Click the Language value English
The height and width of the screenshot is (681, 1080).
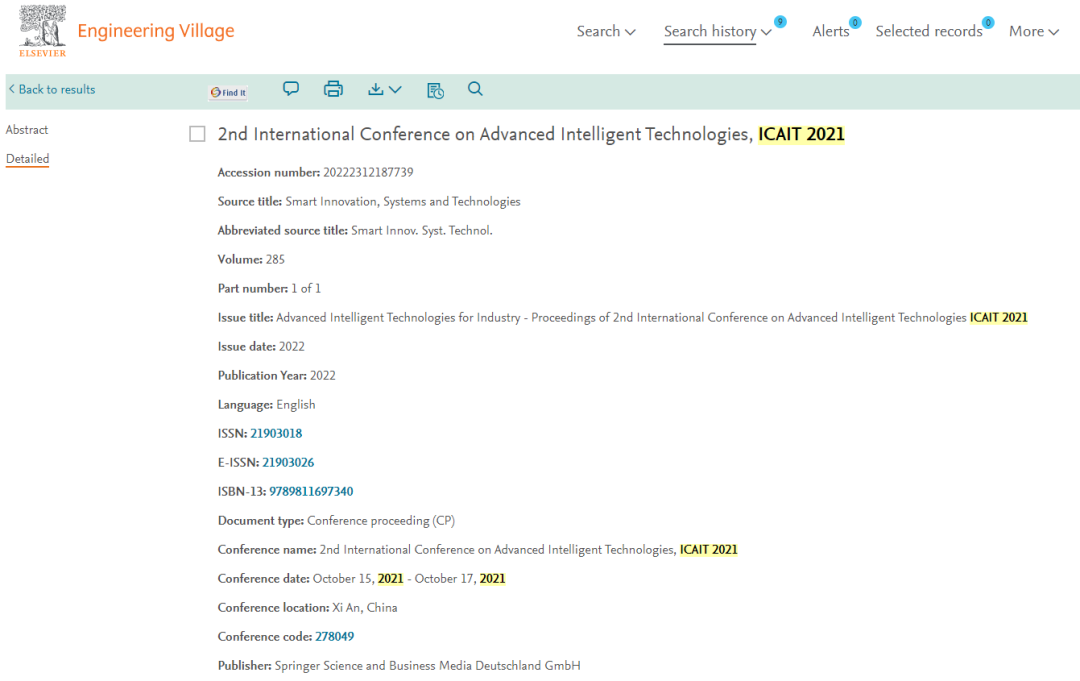click(296, 405)
